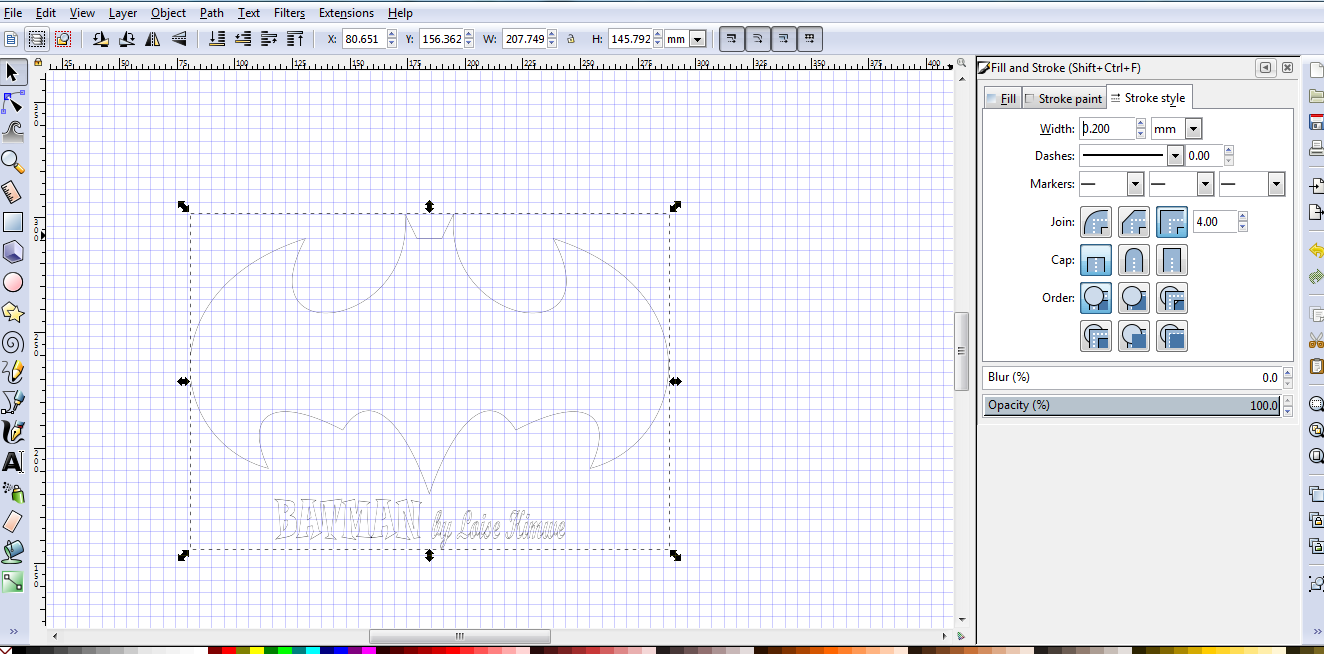The height and width of the screenshot is (654, 1324).
Task: Open the Dashes pattern dropdown
Action: [1175, 156]
